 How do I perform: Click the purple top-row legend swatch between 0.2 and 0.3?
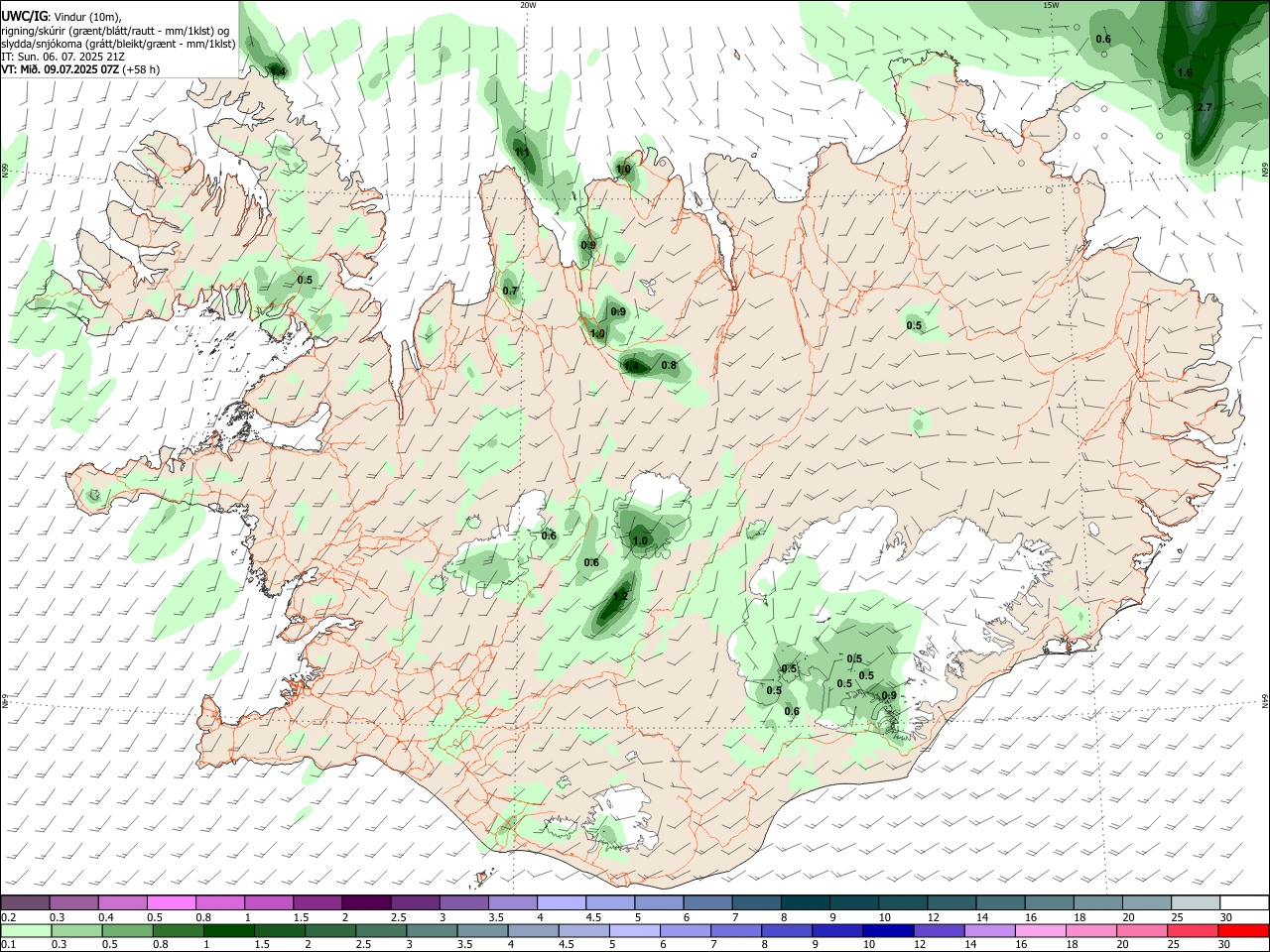coord(25,902)
